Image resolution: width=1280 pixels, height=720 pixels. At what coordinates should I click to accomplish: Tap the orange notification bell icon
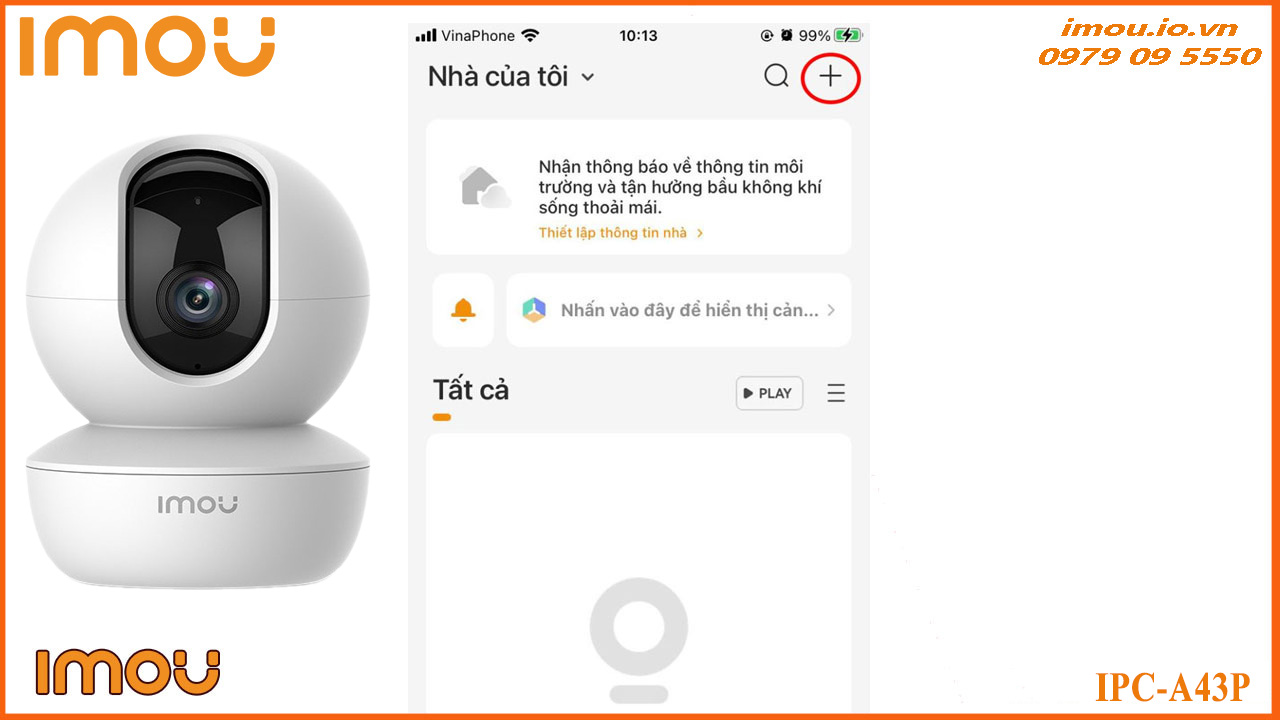pyautogui.click(x=463, y=310)
